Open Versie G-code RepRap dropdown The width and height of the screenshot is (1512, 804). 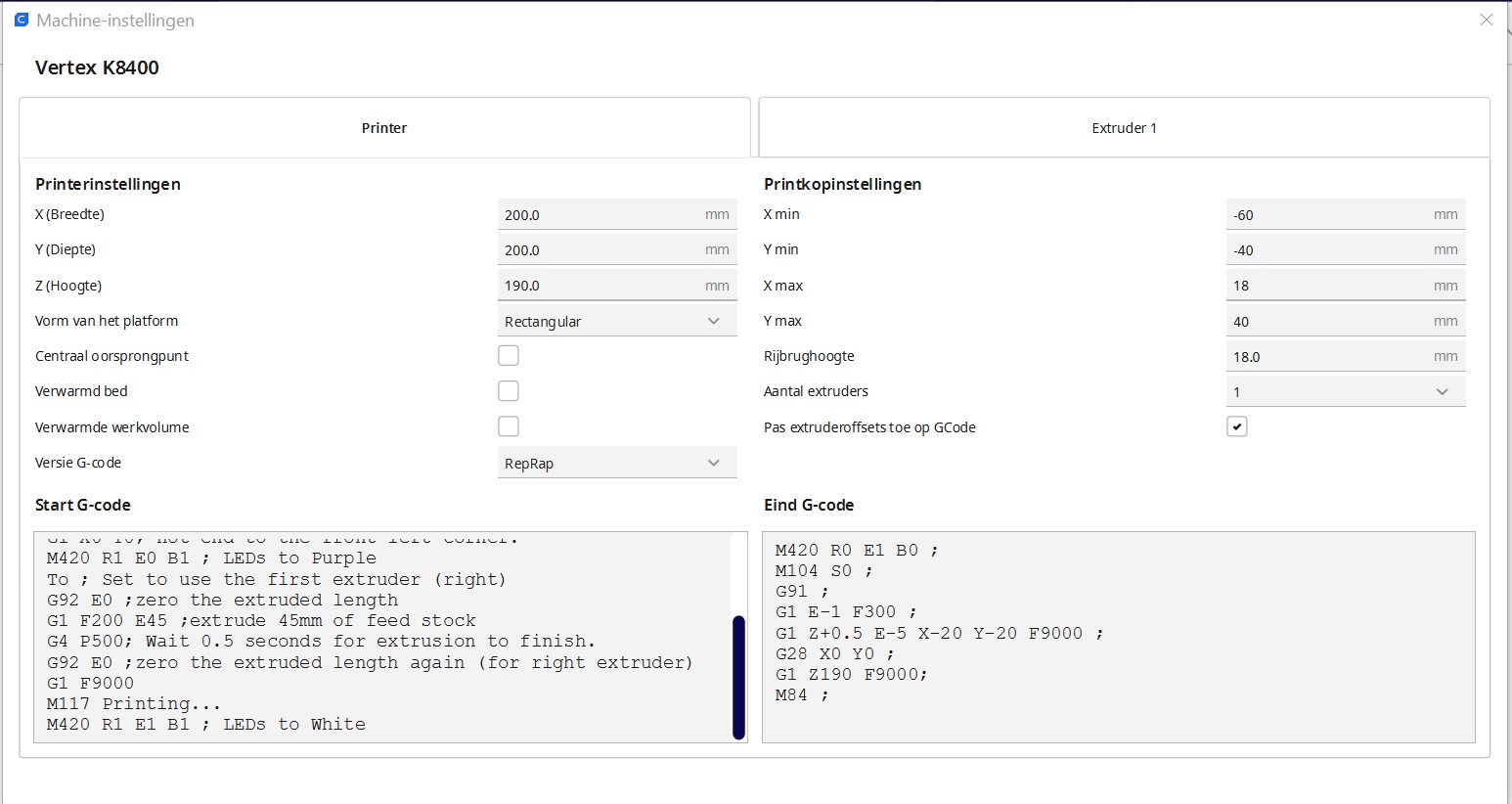click(x=617, y=463)
